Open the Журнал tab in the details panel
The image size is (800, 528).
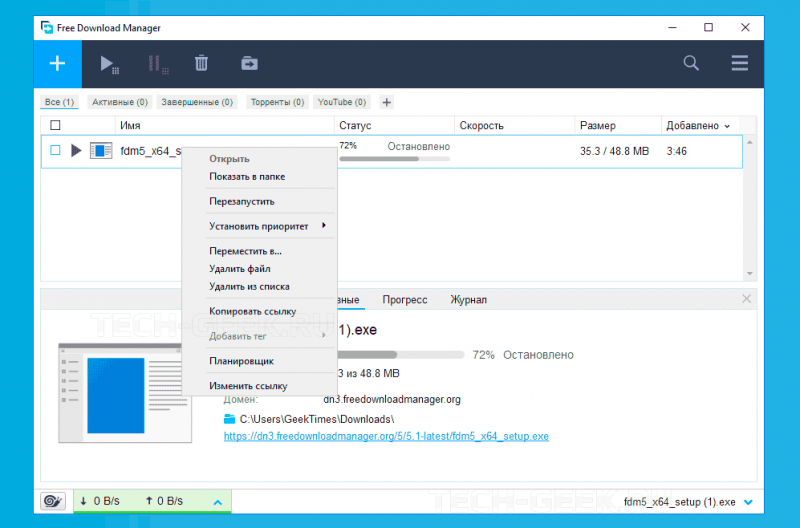tap(468, 300)
